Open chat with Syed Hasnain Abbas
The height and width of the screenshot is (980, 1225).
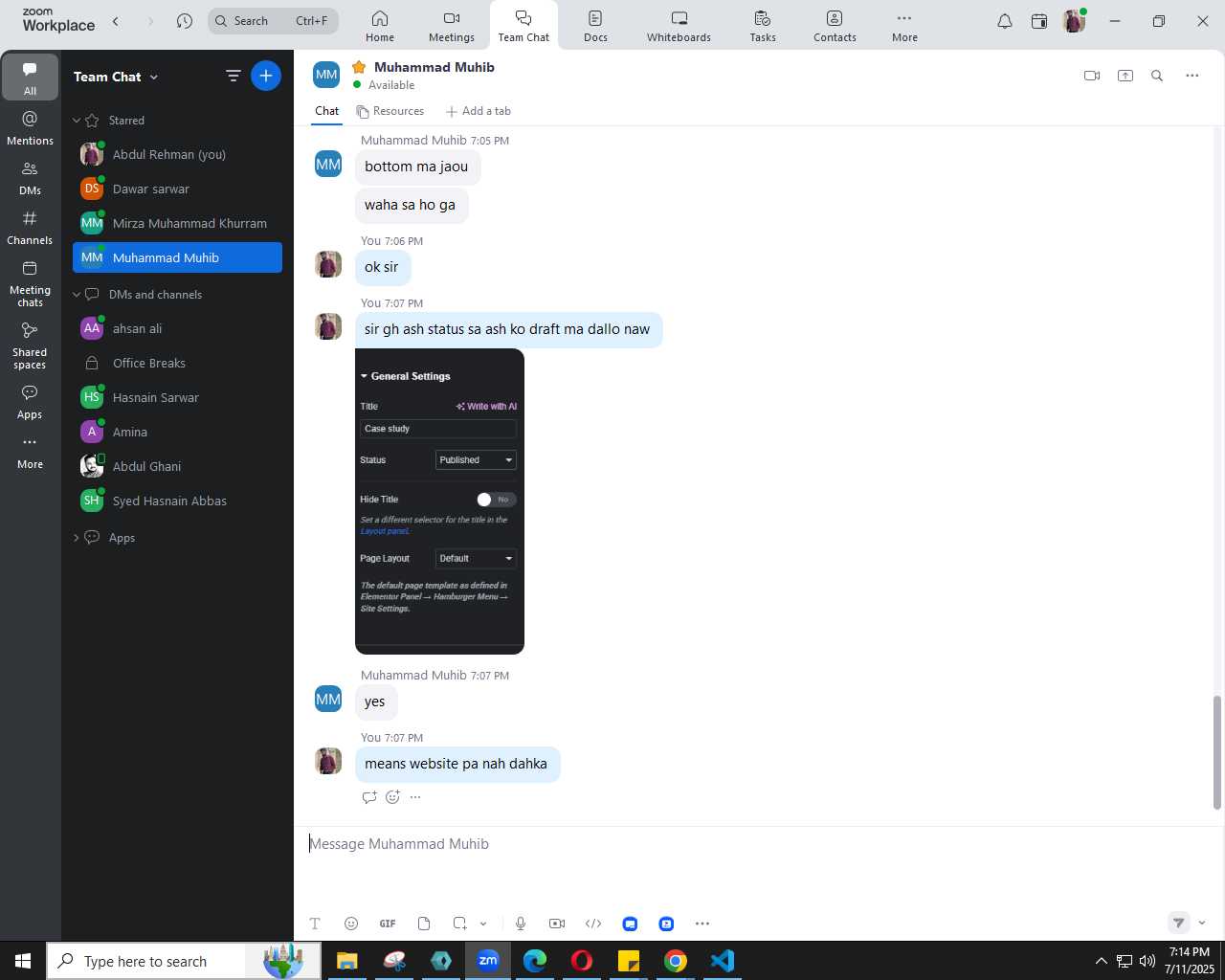(x=177, y=501)
